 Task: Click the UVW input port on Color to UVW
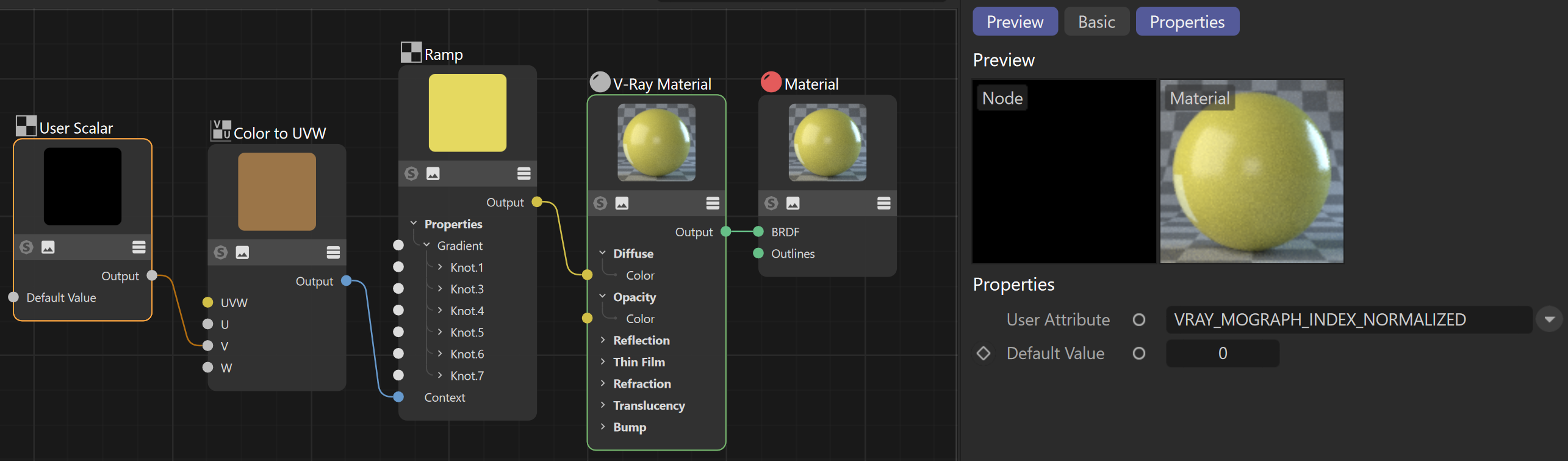[x=208, y=302]
